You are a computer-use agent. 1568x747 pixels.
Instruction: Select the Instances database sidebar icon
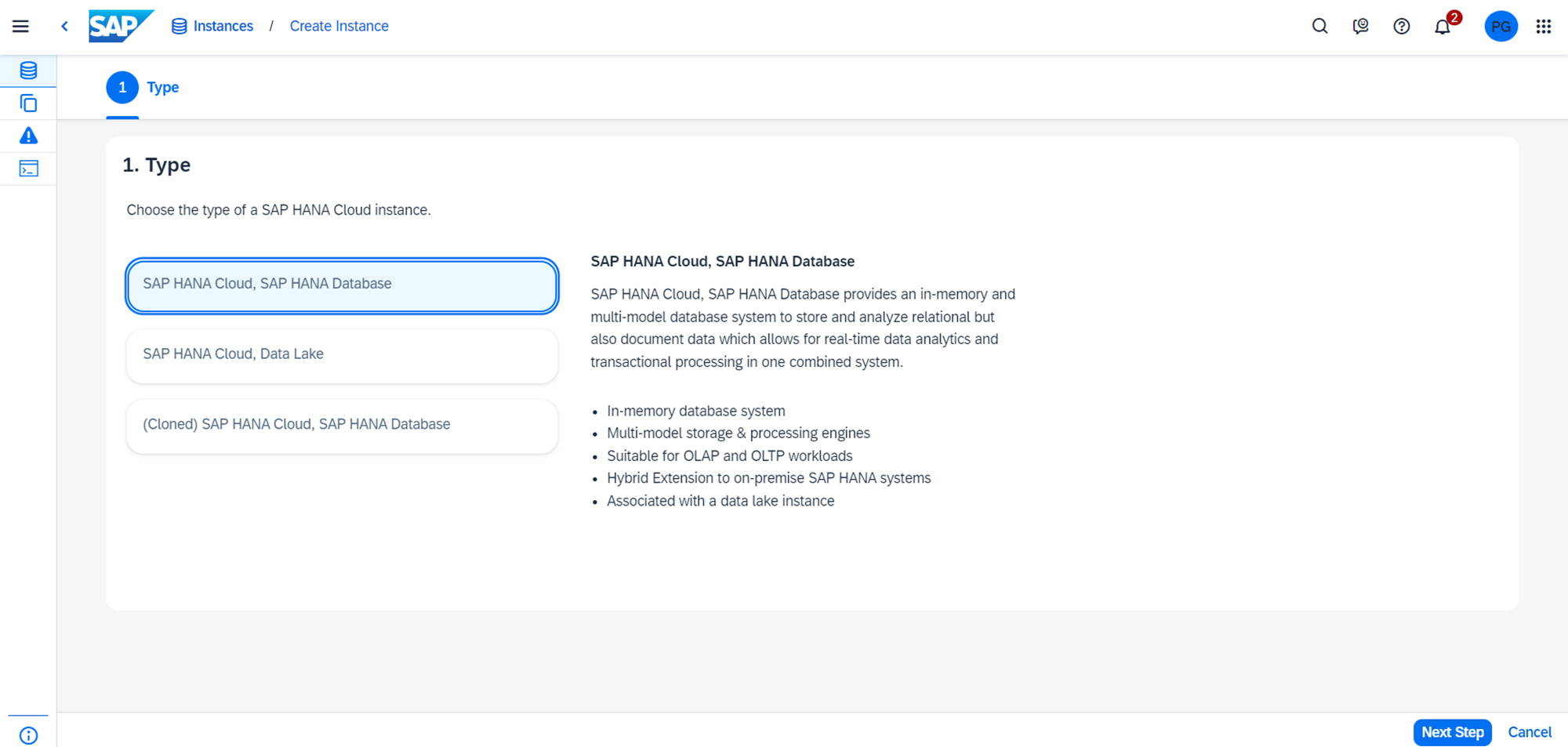[28, 71]
